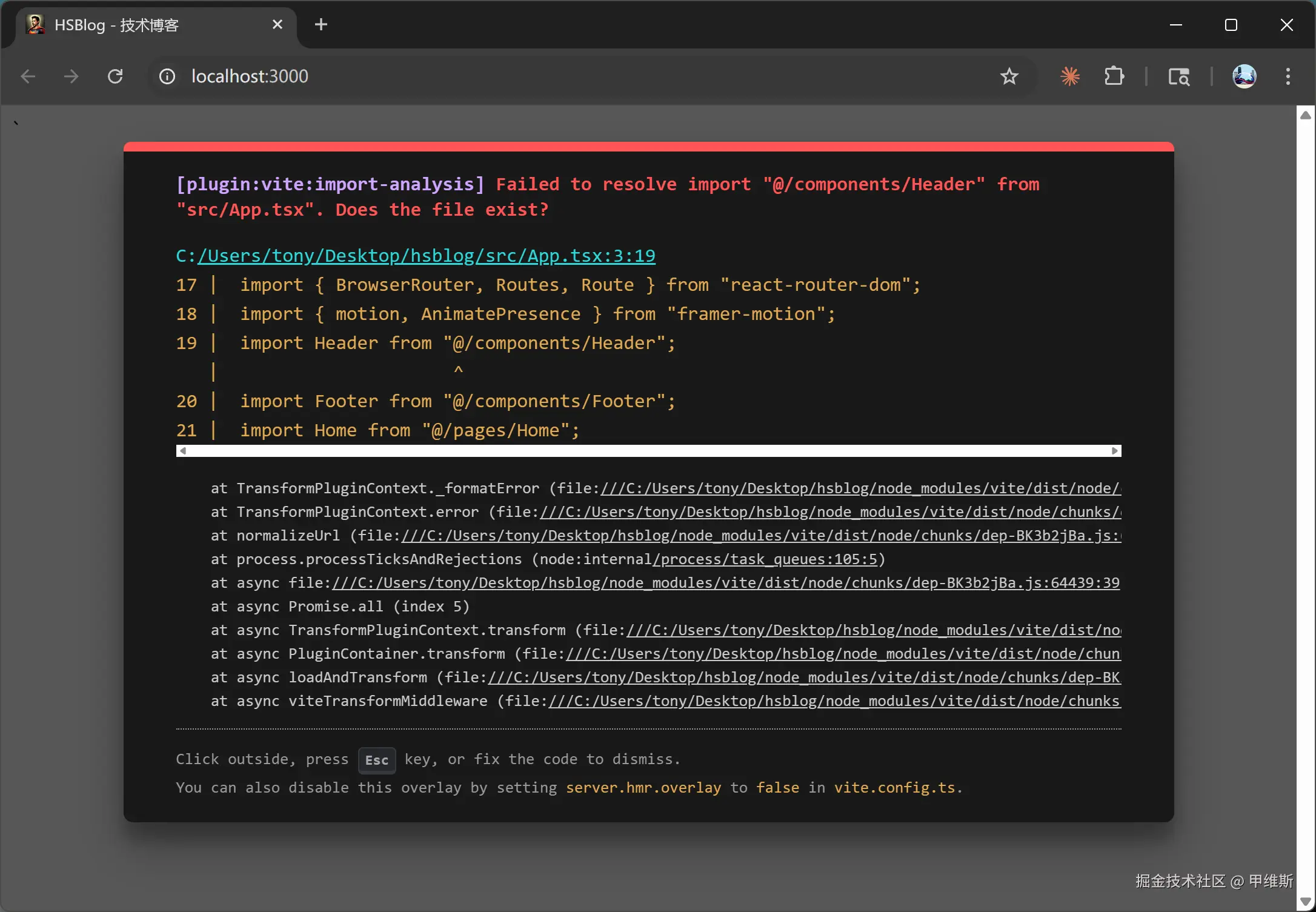
Task: Open the process/task_queues:105:5 stack link
Action: point(765,559)
